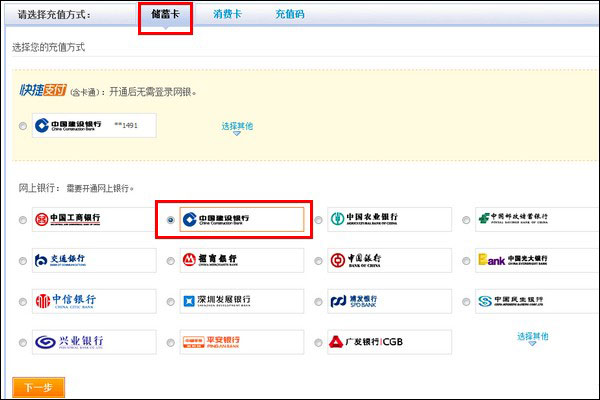This screenshot has height=400, width=600.
Task: Select the Industrial Bank (兴业银行) radio button
Action: point(22,343)
